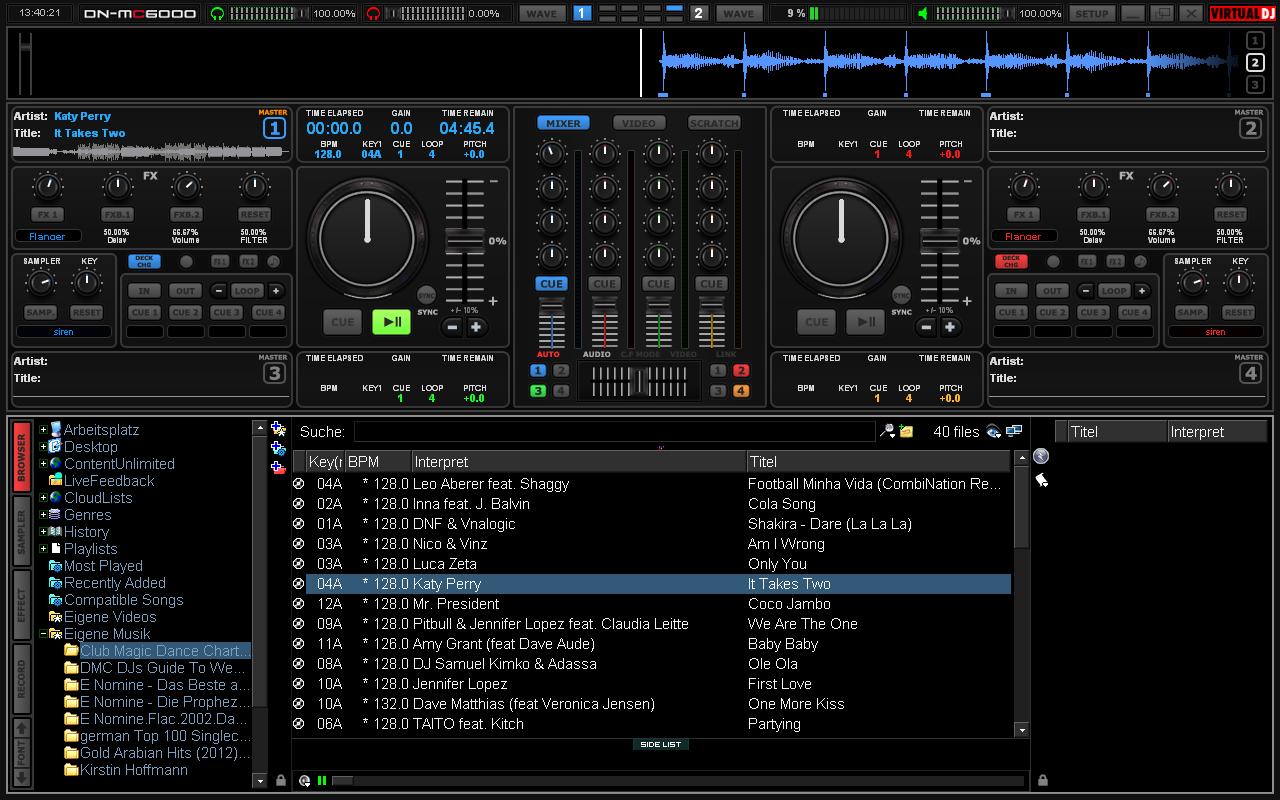Screen dimensions: 1280x800
Task: Click add favorite folder icon with star
Action: click(278, 429)
